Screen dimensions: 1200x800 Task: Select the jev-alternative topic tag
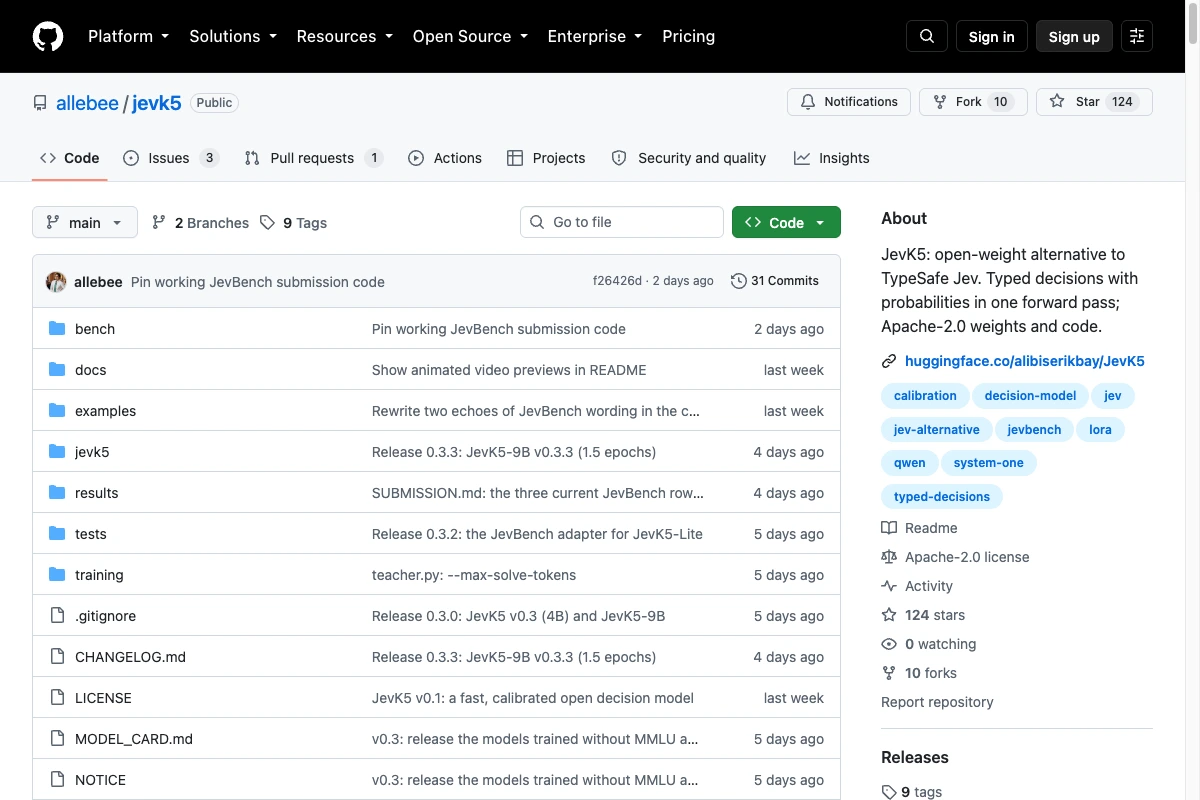[x=937, y=430]
